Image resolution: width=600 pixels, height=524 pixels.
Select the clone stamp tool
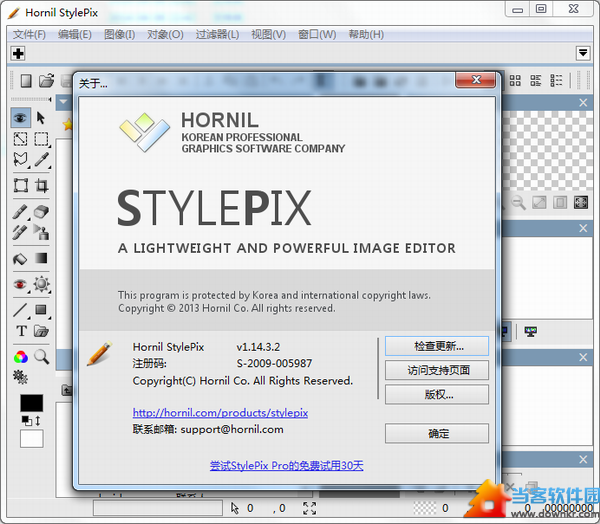tap(41, 232)
